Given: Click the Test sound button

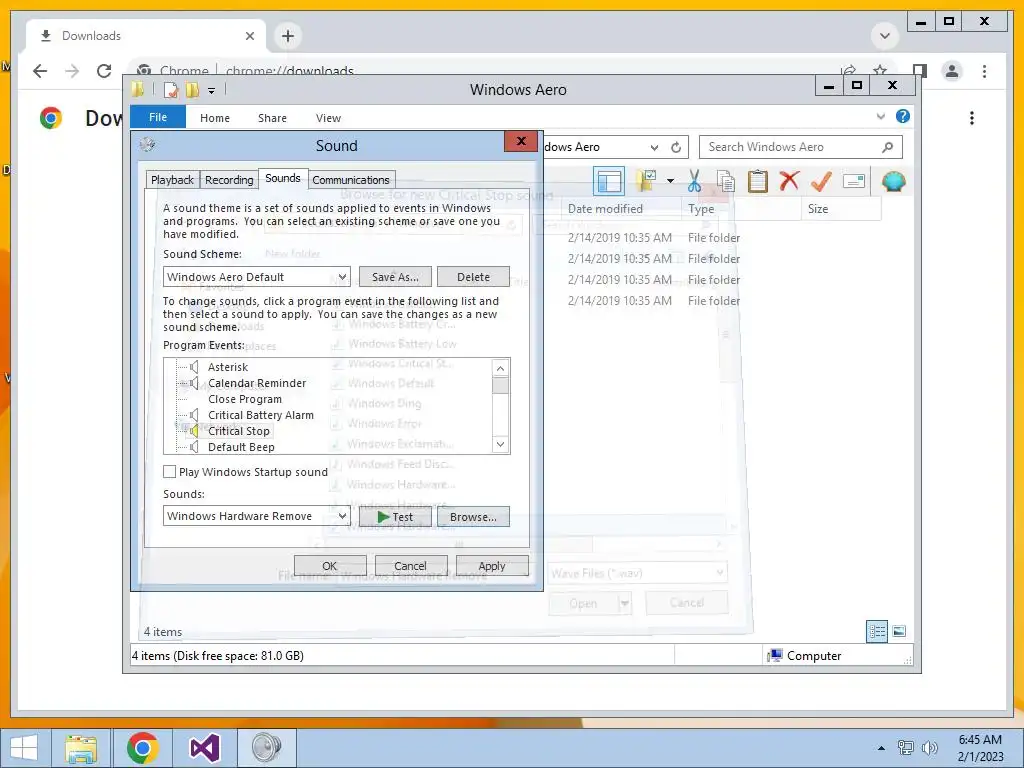Looking at the screenshot, I should (395, 517).
